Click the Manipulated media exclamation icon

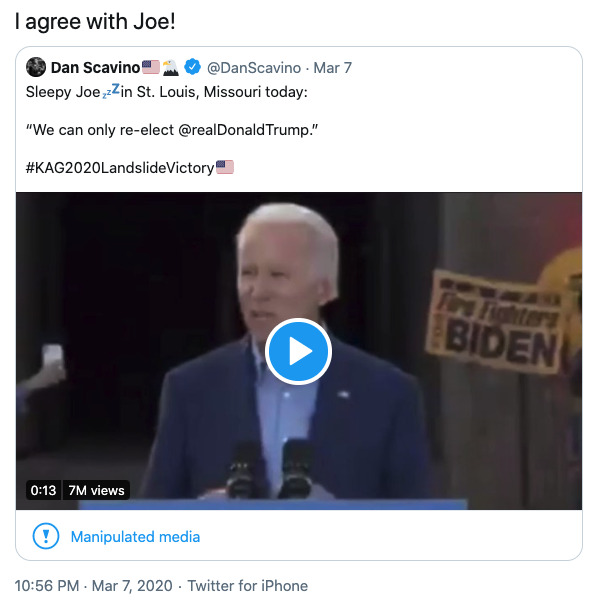pyautogui.click(x=46, y=536)
